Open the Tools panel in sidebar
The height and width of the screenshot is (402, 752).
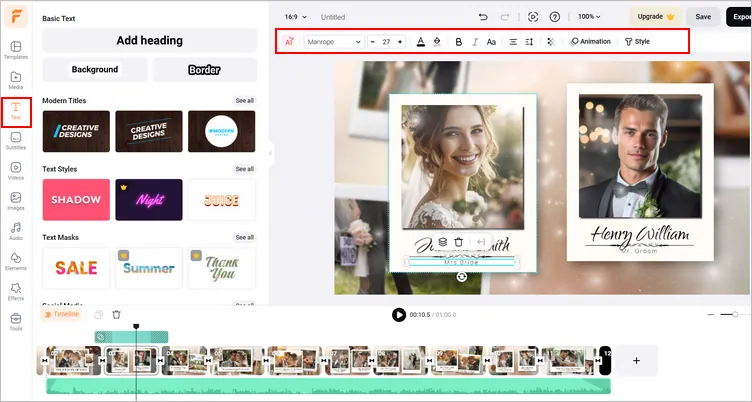click(16, 322)
